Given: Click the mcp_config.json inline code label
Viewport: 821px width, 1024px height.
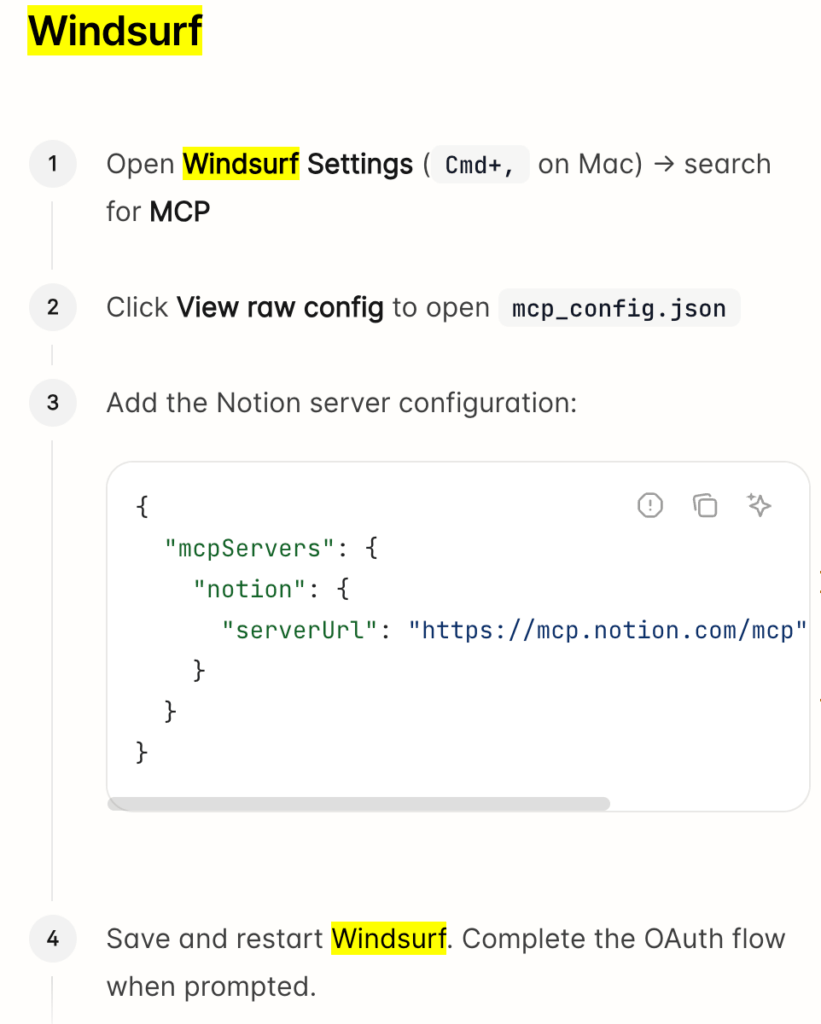Looking at the screenshot, I should click(x=618, y=308).
